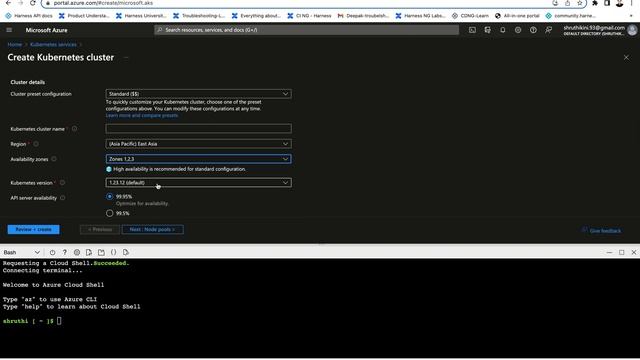The image size is (640, 360).
Task: Click info icon next to Region
Action: pos(36,144)
